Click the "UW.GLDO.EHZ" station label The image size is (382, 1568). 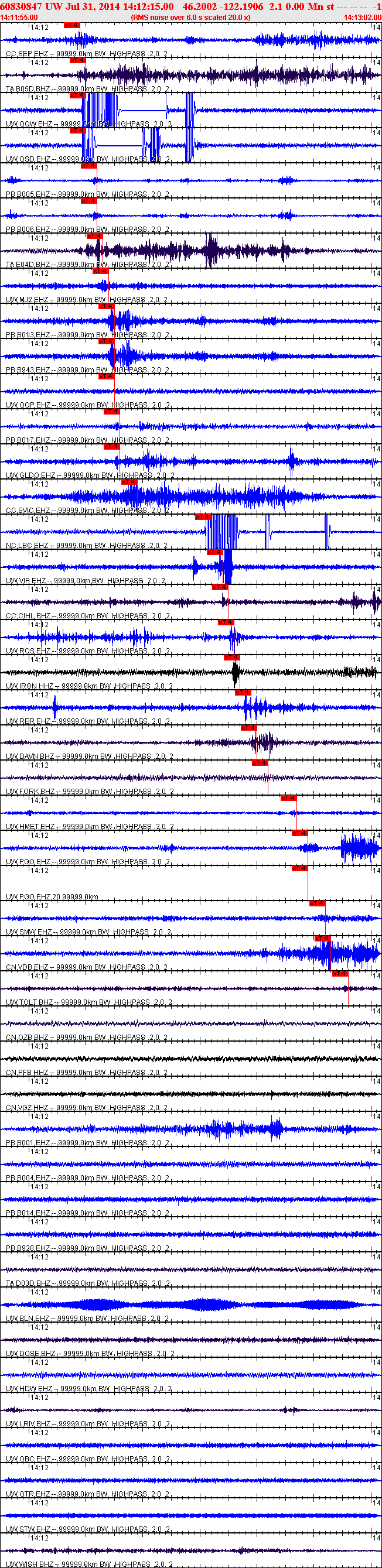(30, 475)
